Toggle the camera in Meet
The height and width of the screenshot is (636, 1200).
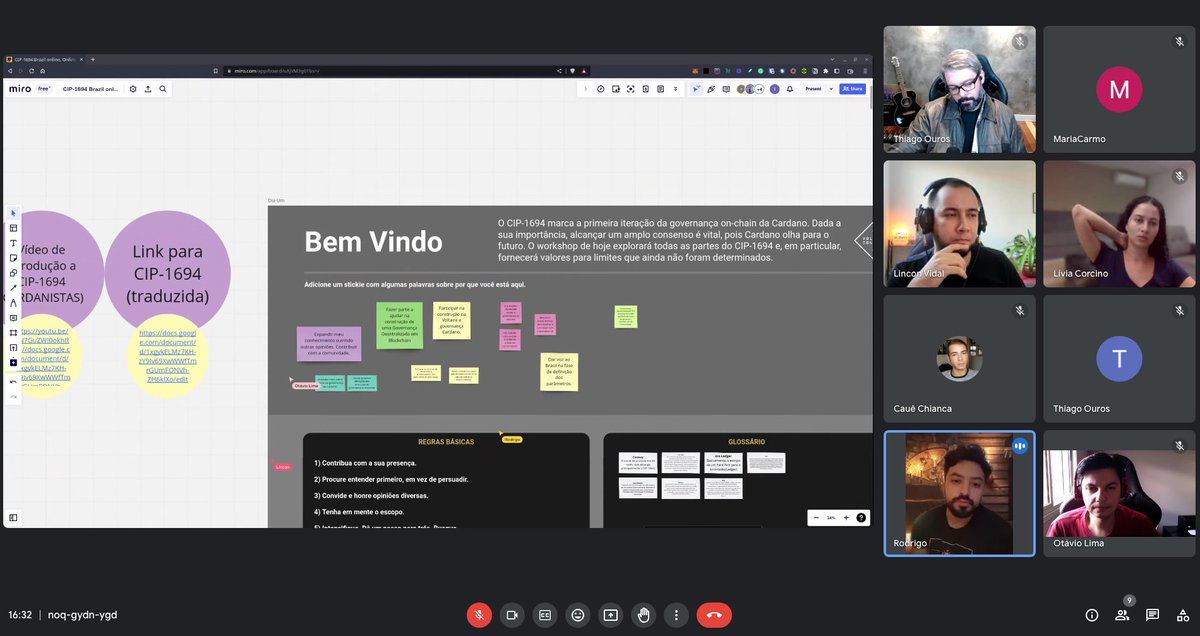512,615
